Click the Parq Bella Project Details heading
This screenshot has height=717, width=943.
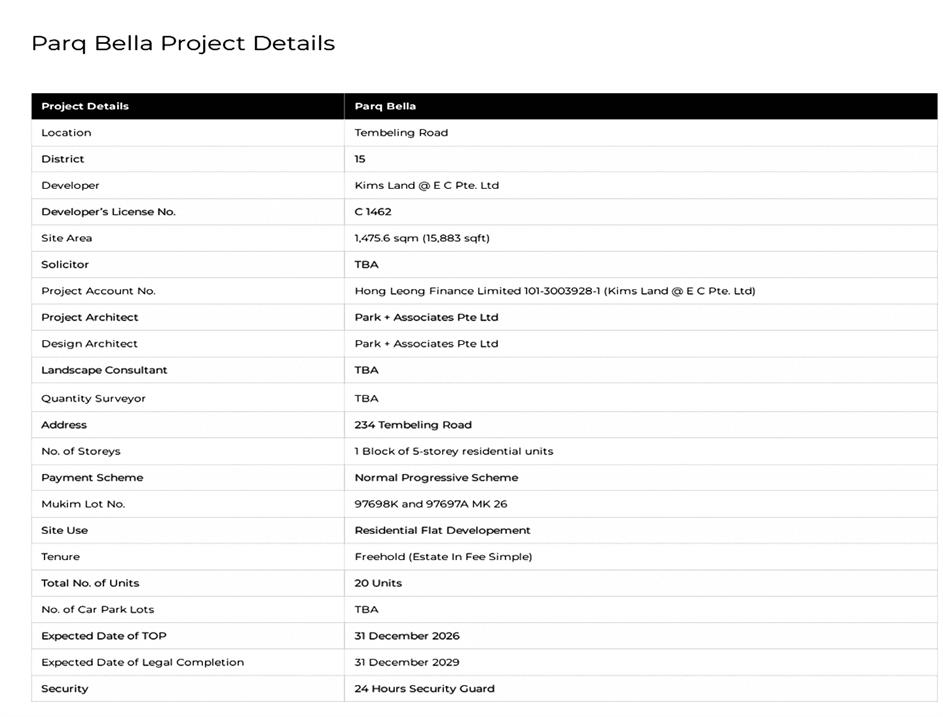[x=183, y=43]
